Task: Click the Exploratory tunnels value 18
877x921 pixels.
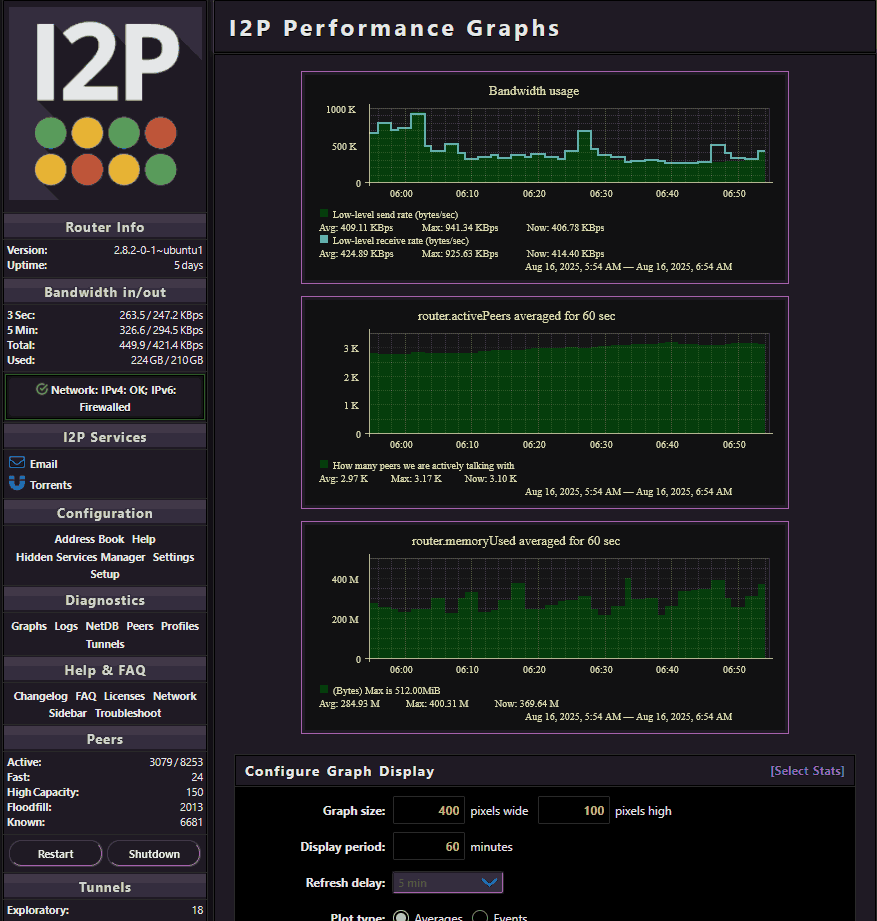Action: (x=197, y=910)
